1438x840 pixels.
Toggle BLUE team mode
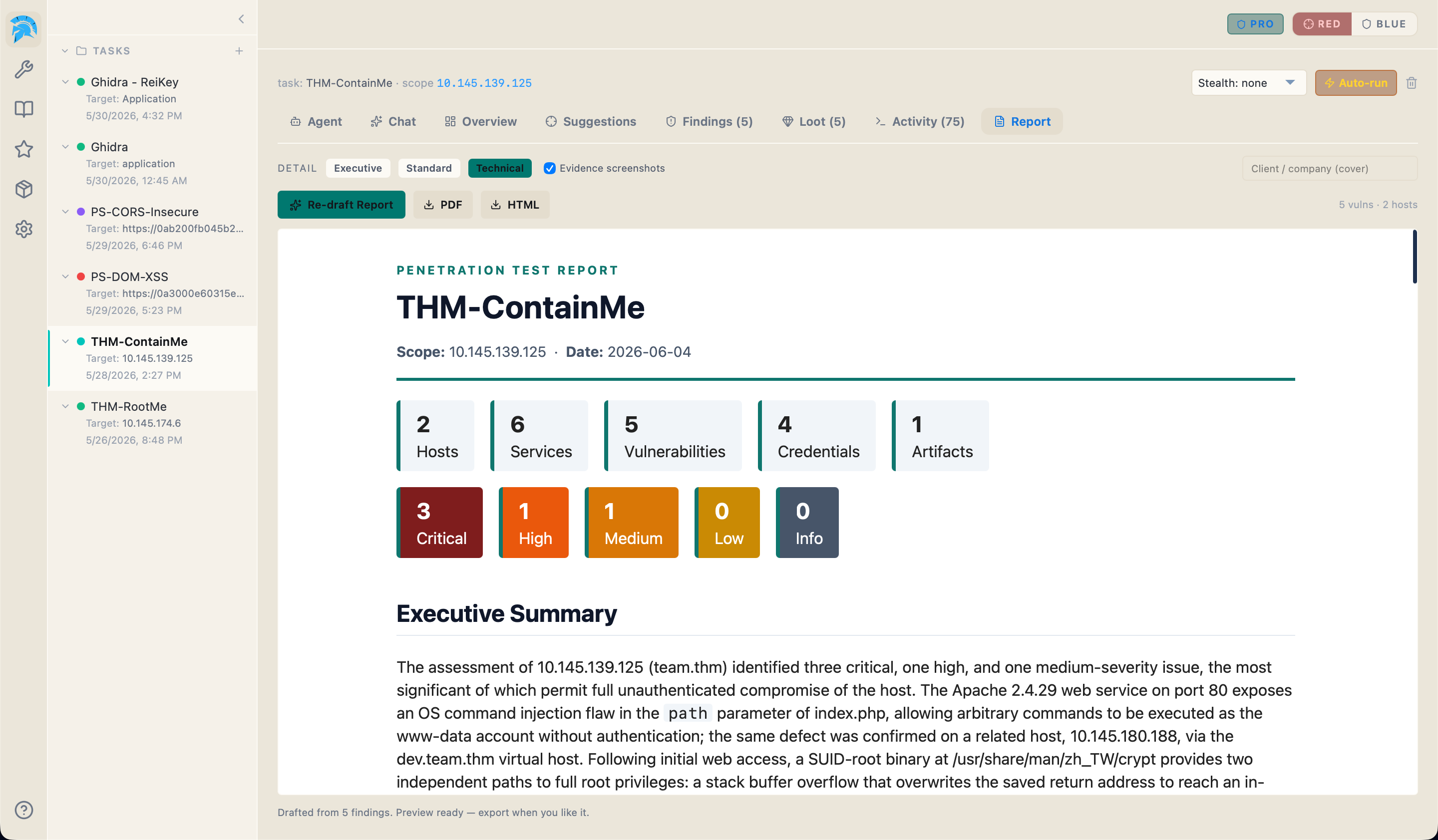click(1384, 24)
